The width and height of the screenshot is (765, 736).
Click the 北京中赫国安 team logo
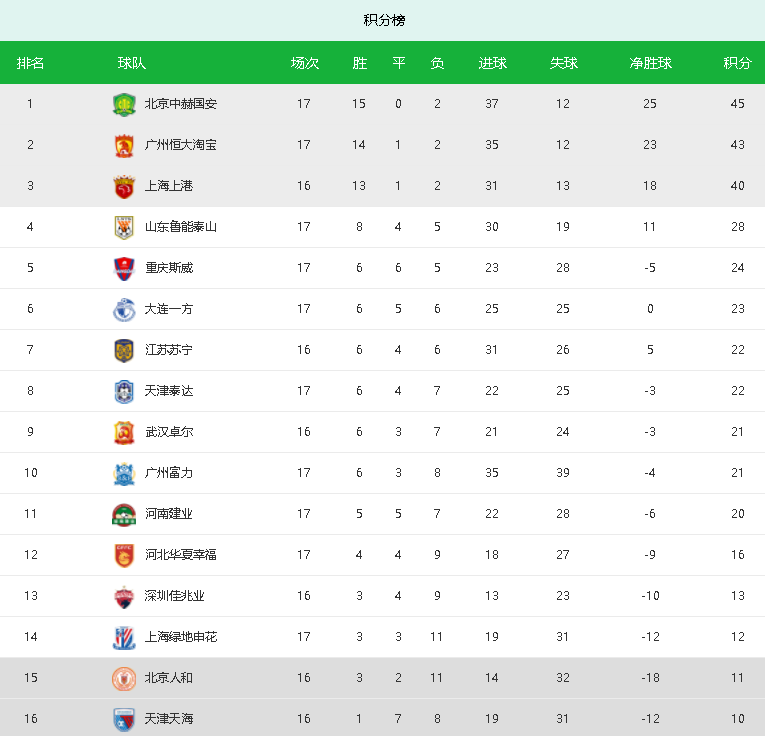124,104
